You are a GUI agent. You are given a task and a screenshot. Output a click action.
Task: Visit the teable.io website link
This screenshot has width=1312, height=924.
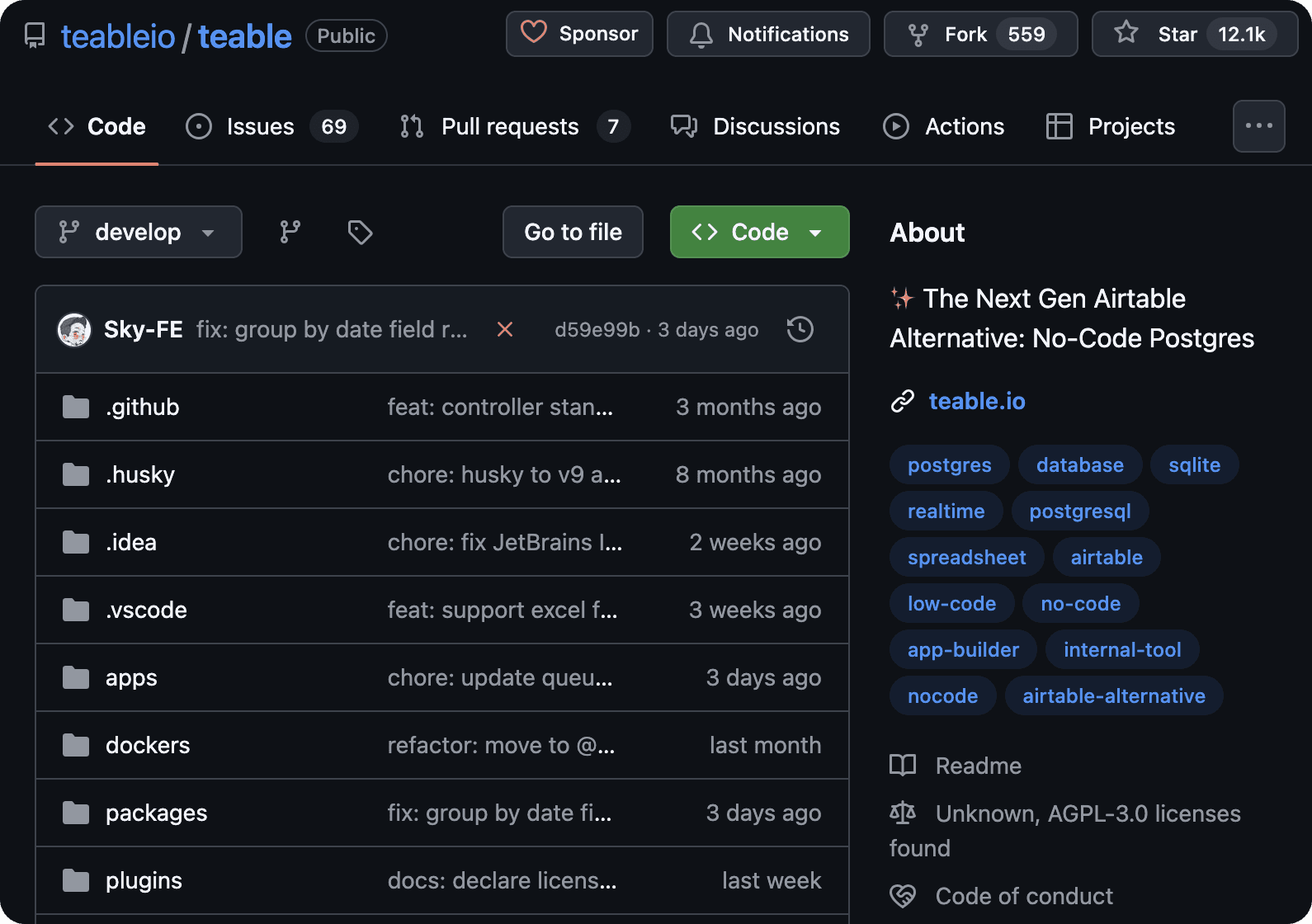(x=977, y=401)
